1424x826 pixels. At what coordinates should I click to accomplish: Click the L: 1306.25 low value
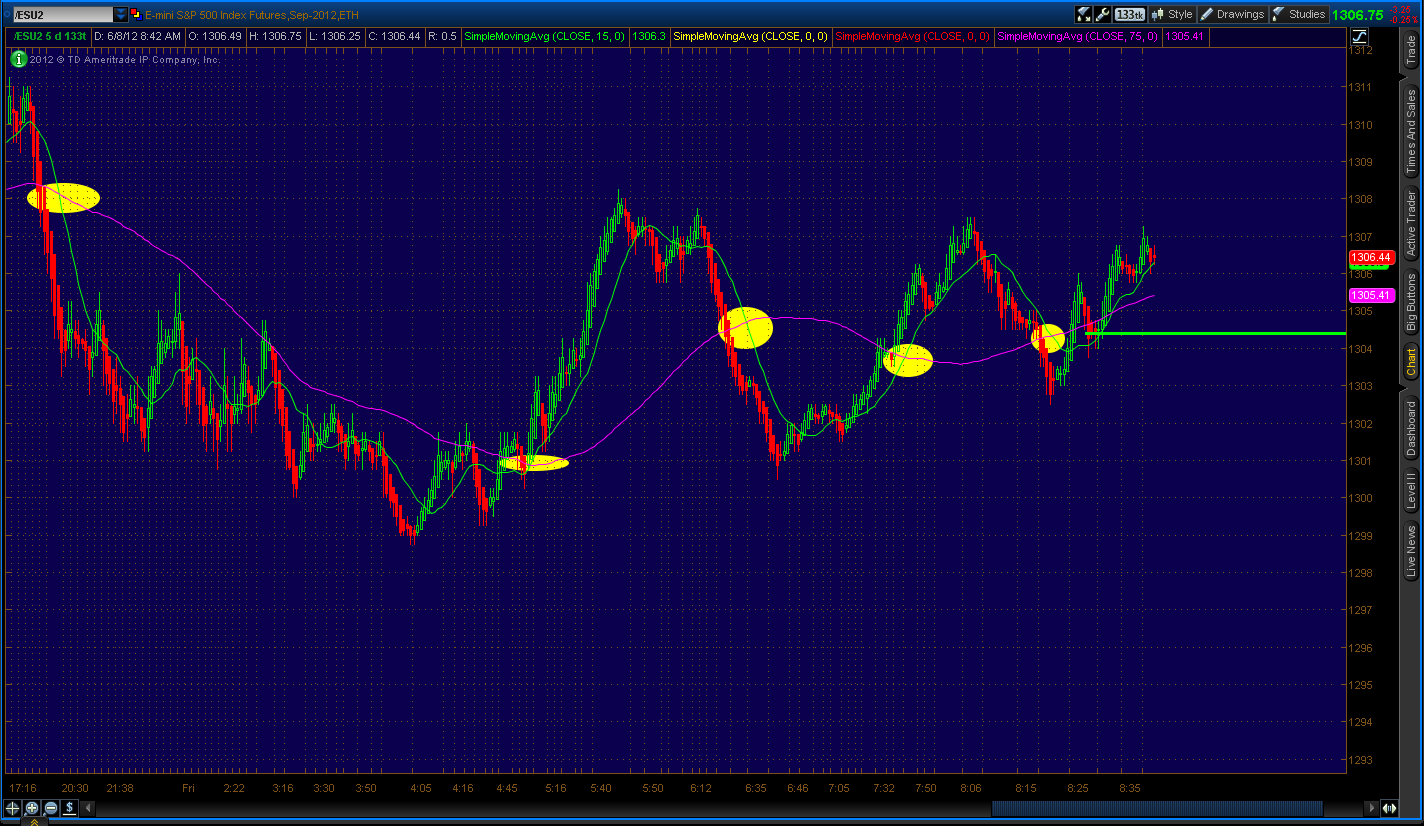(334, 36)
